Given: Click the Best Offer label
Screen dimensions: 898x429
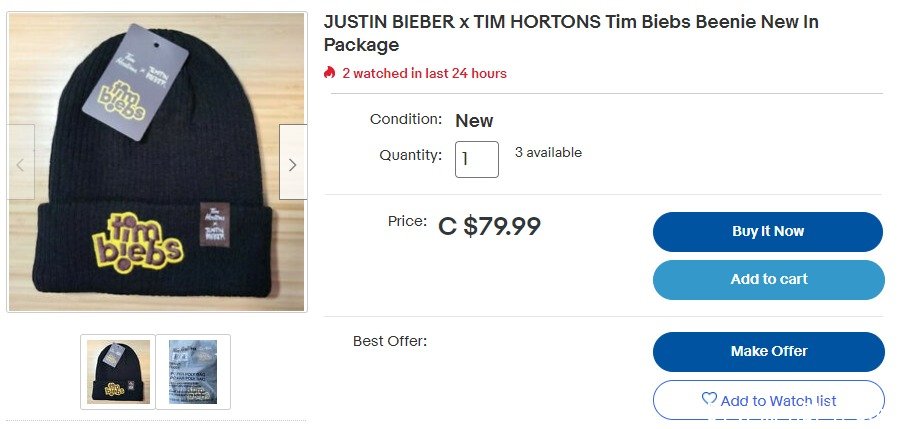Looking at the screenshot, I should point(390,341).
